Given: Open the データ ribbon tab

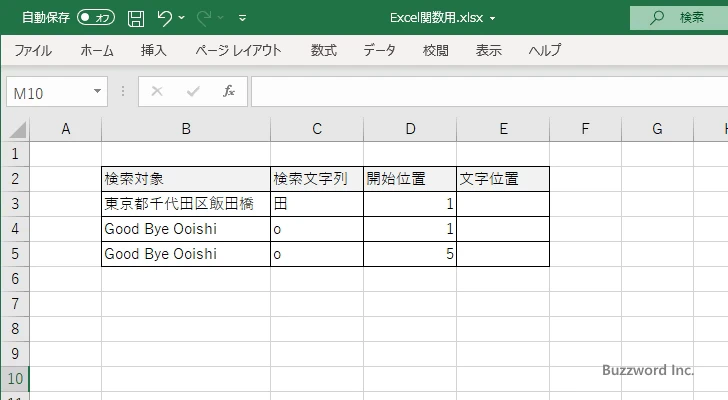Looking at the screenshot, I should 379,50.
